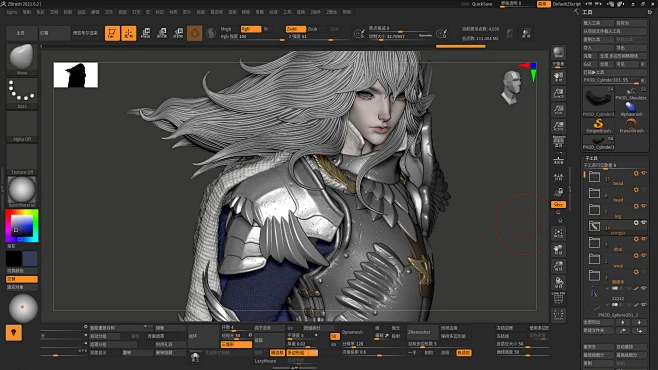Select the Rotate transform tool

(178, 33)
